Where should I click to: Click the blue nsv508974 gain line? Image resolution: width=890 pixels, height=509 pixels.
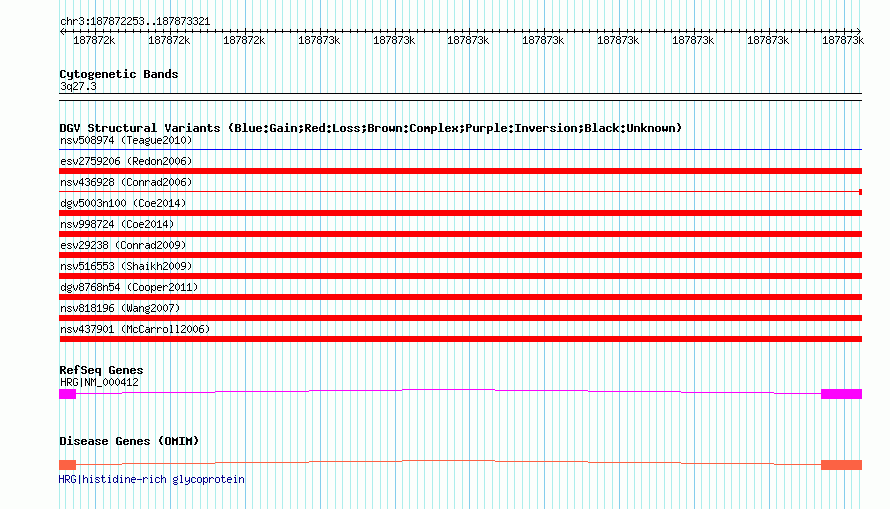coord(460,150)
